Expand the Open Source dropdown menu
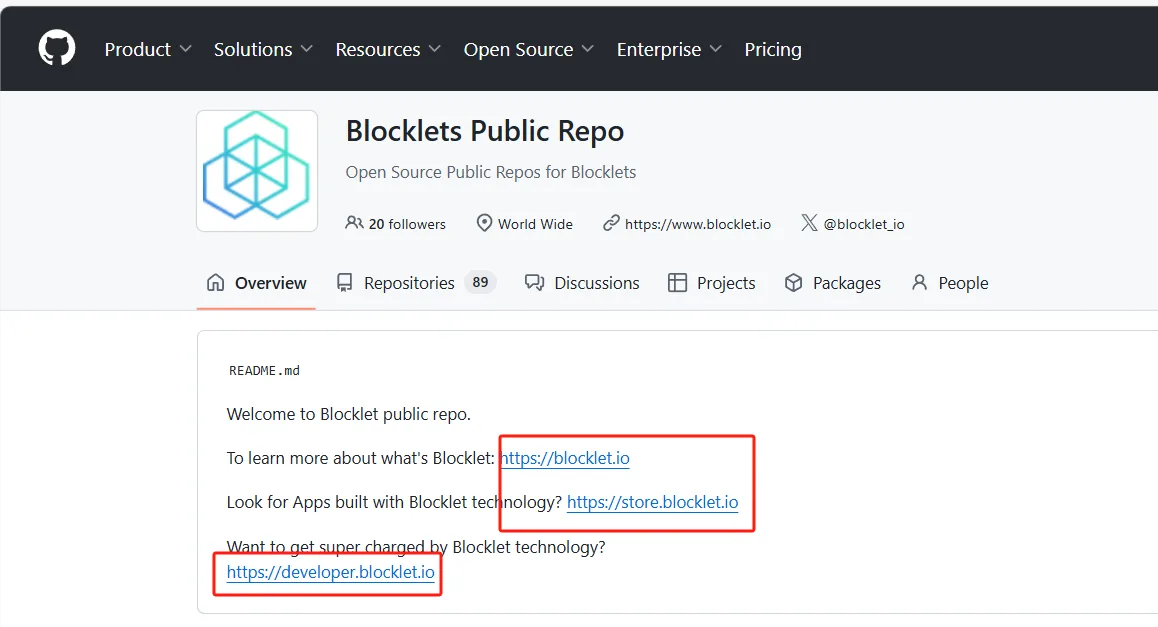This screenshot has height=627, width=1158. click(528, 49)
